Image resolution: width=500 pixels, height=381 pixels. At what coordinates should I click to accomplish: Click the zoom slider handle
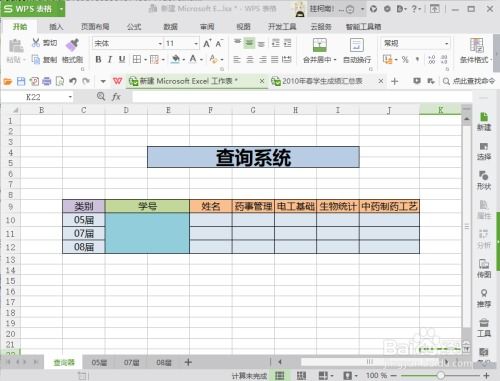click(x=441, y=376)
